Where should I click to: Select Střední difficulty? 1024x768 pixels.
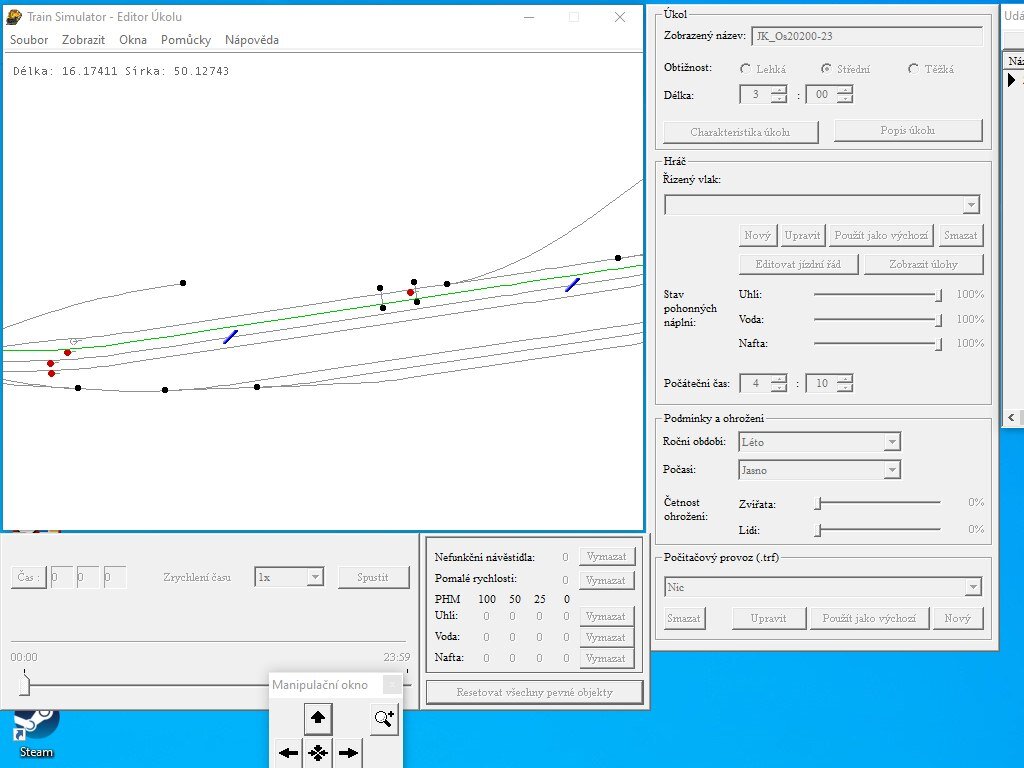coord(826,69)
